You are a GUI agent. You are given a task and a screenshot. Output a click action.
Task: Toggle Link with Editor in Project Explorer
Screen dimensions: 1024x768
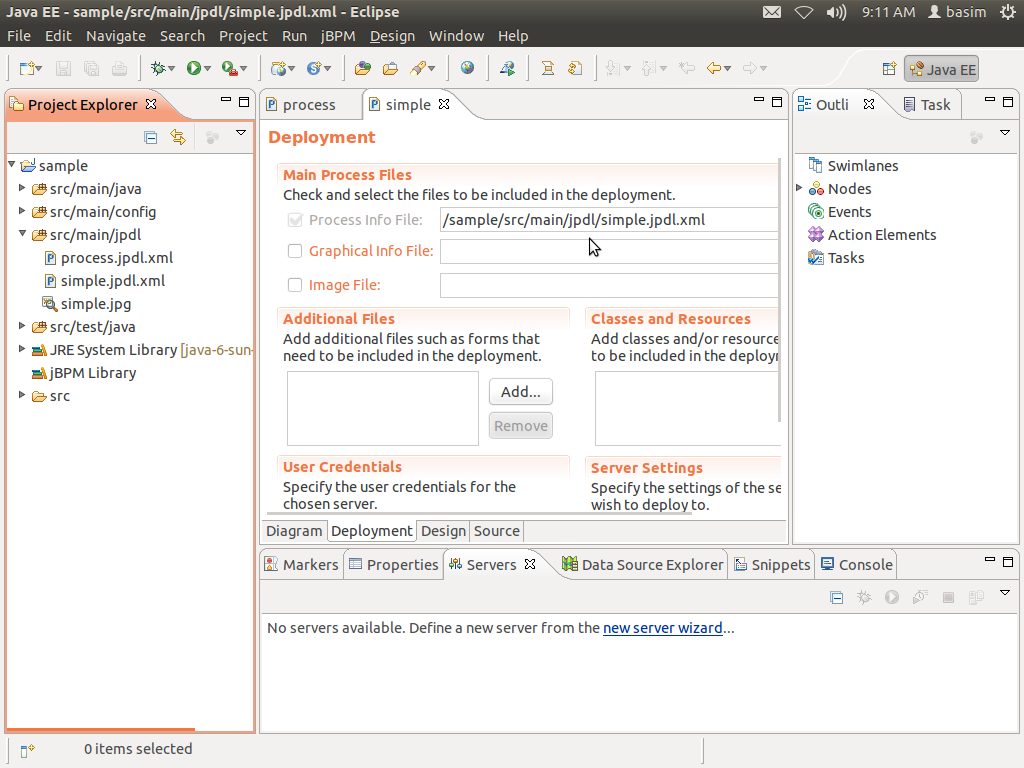pos(178,138)
